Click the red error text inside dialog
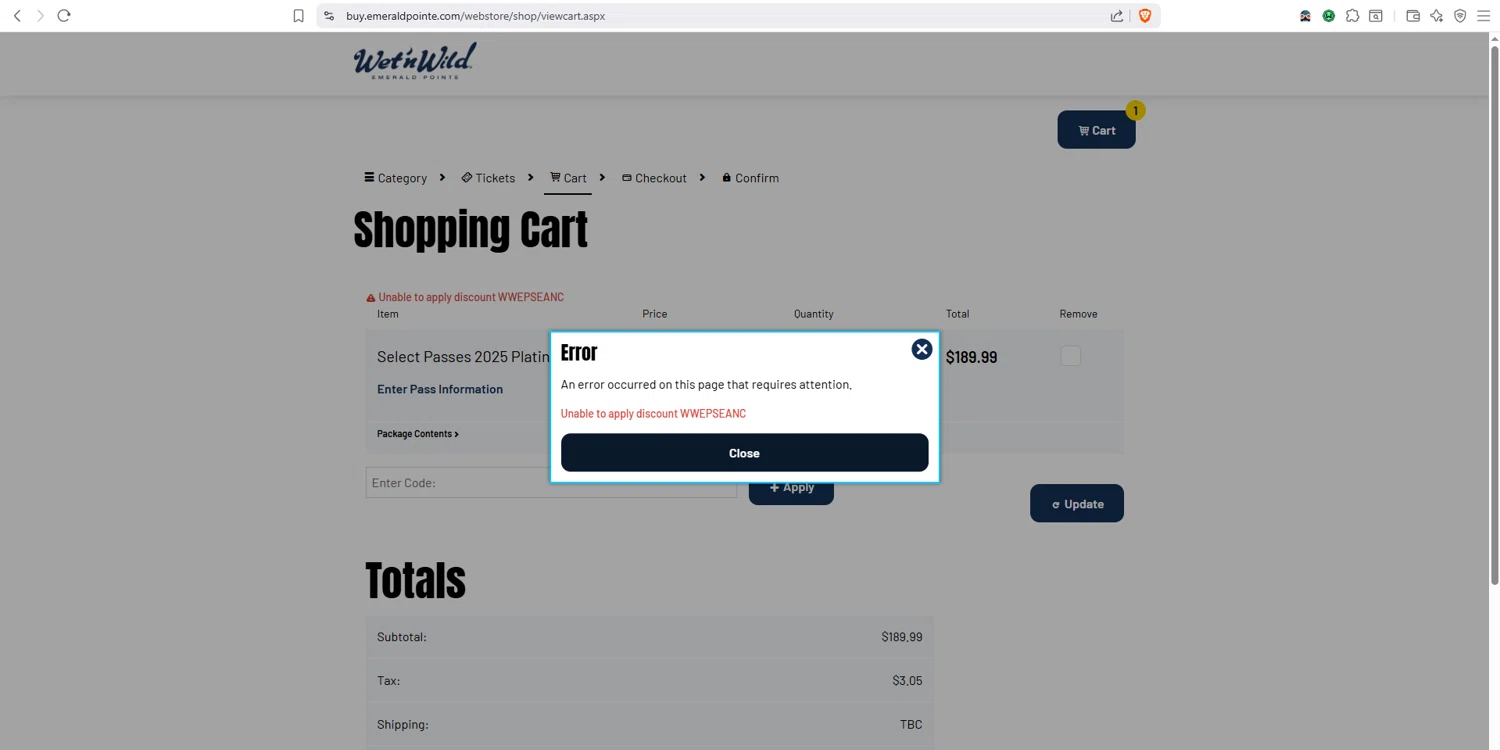This screenshot has height=750, width=1500. [x=653, y=414]
